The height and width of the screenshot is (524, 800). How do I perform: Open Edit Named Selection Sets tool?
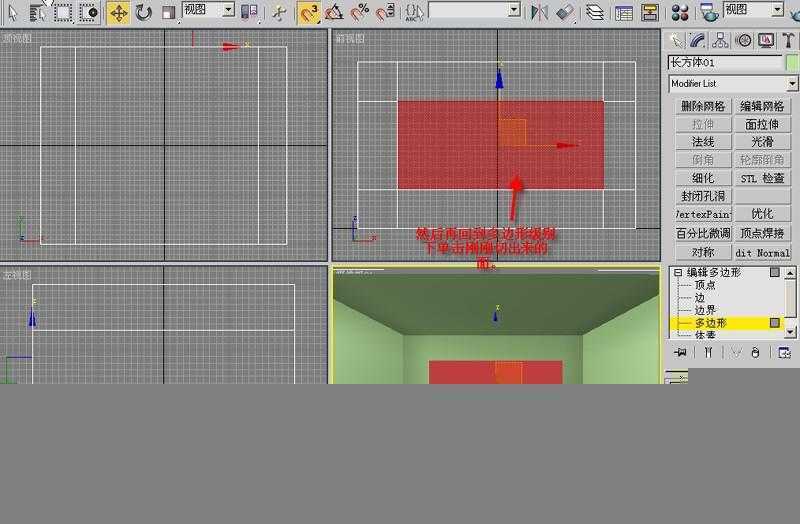(414, 12)
